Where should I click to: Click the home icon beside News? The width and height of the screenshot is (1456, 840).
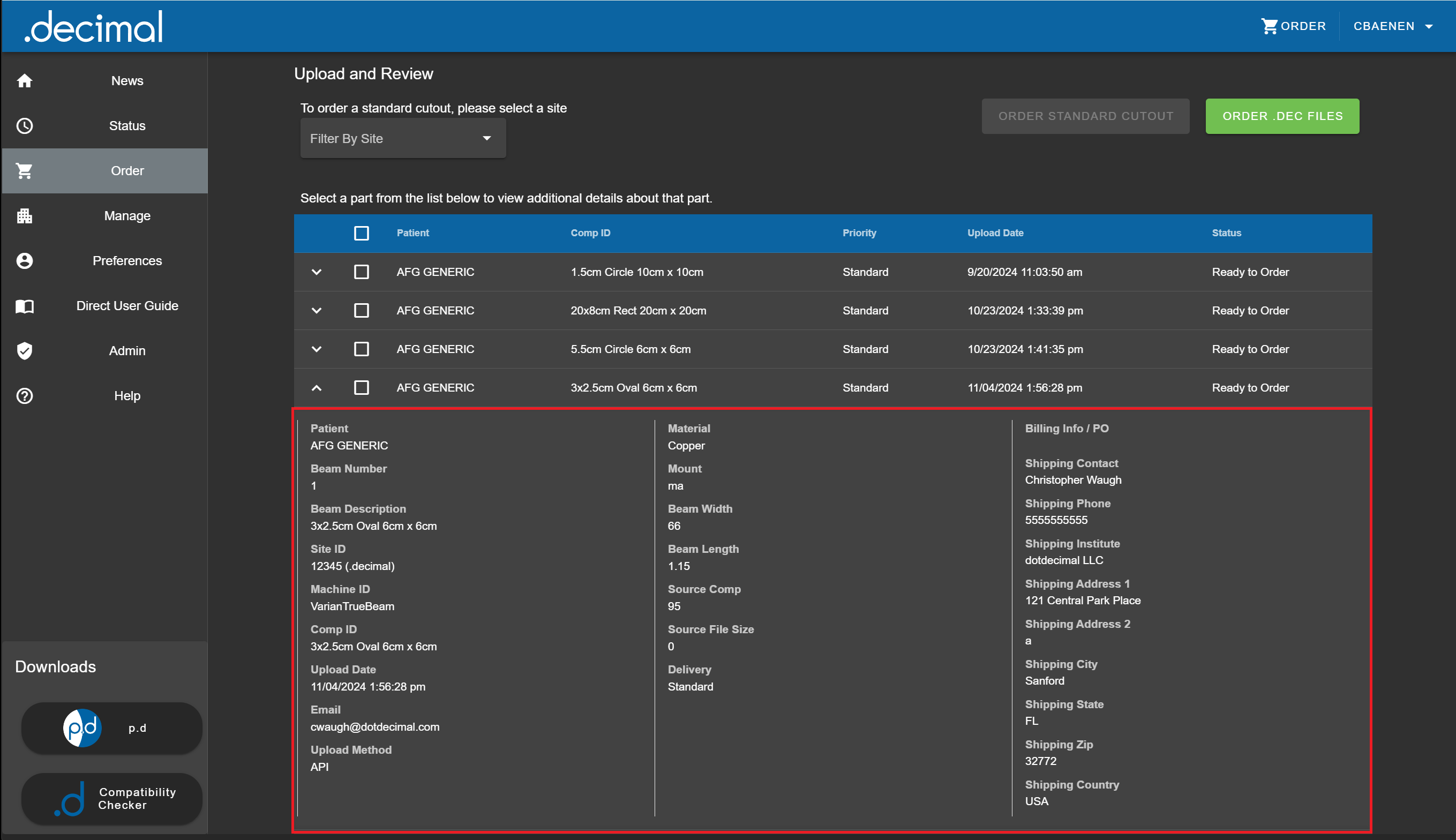[24, 81]
